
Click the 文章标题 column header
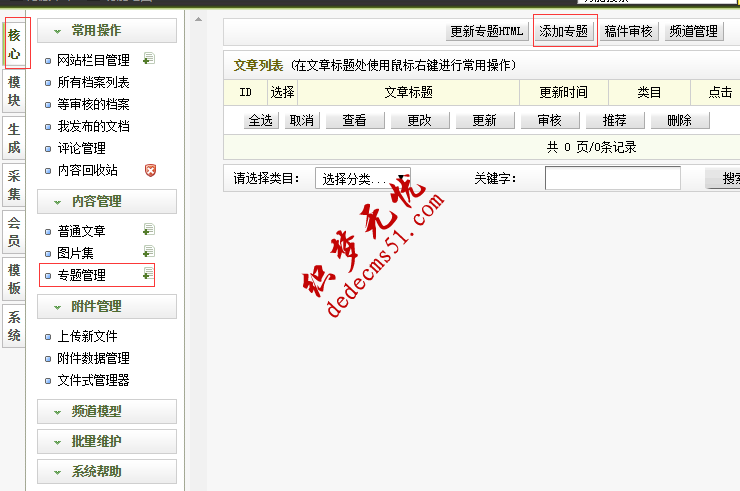pos(409,92)
